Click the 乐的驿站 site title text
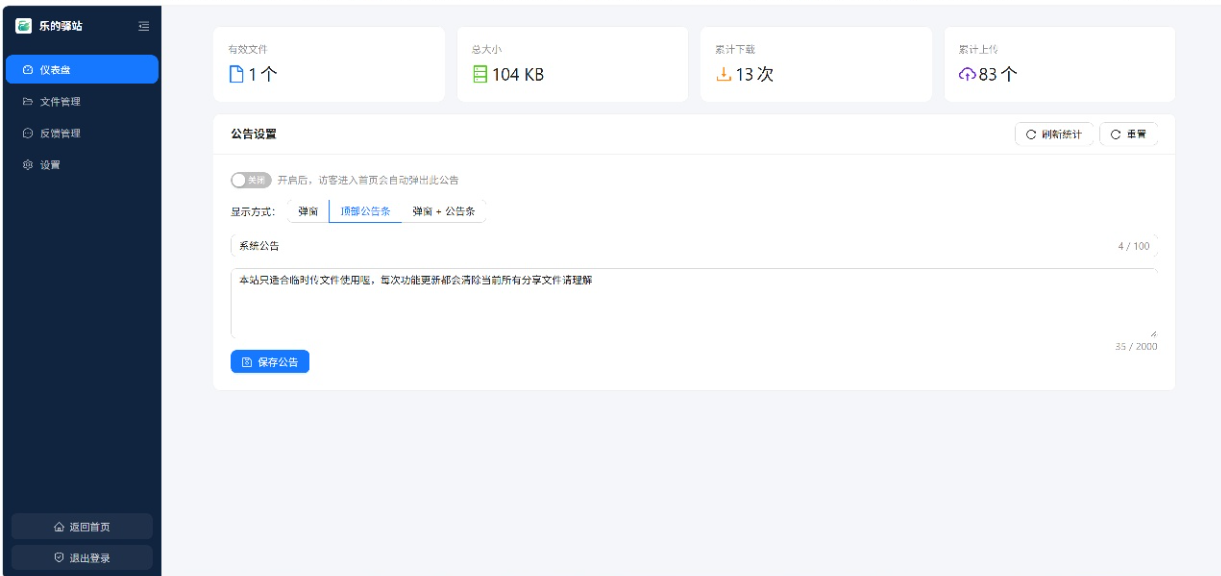1221x576 pixels. 60,26
